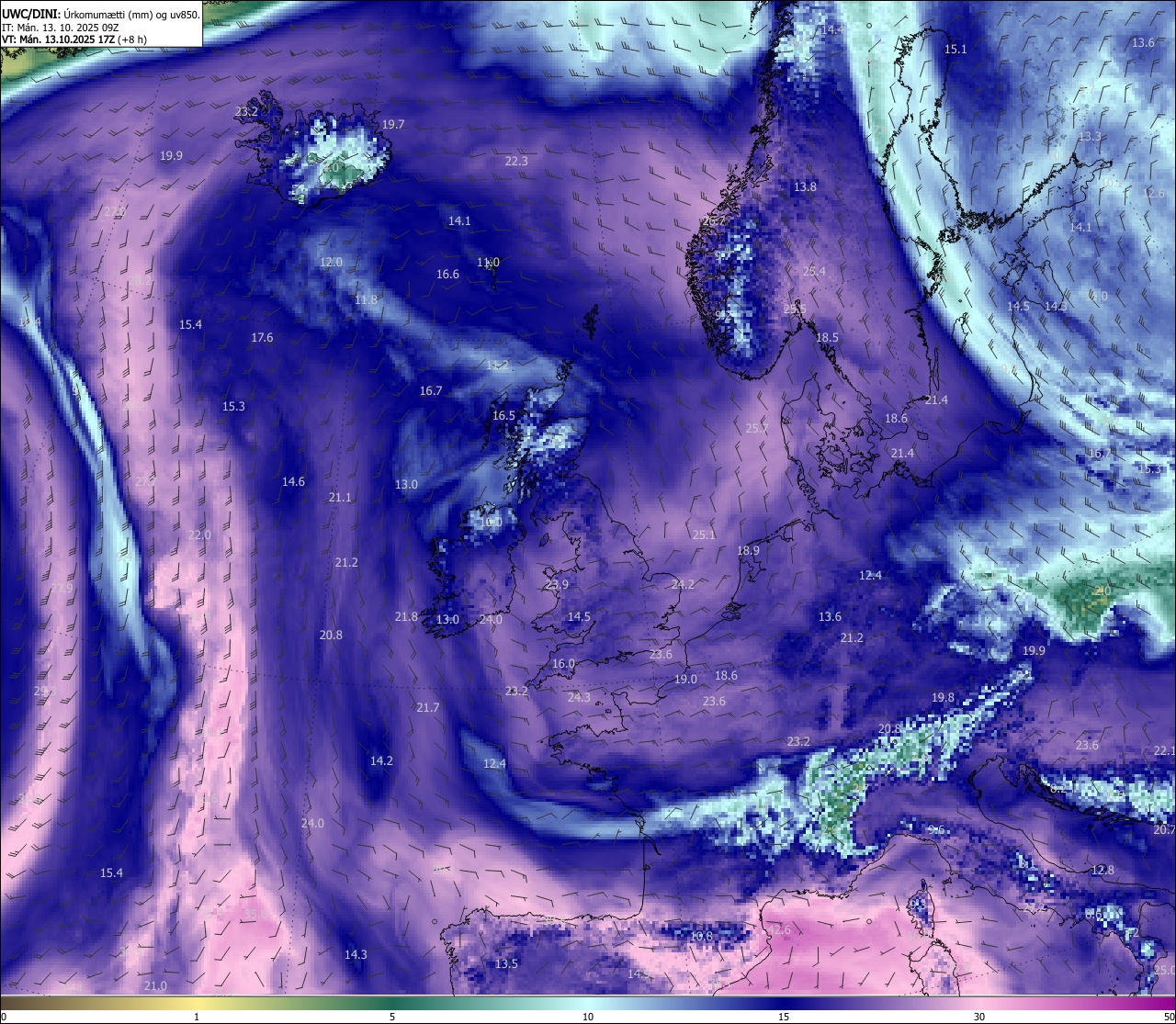Click the 14.3 value at the bottom
The height and width of the screenshot is (1024, 1176).
[x=356, y=954]
